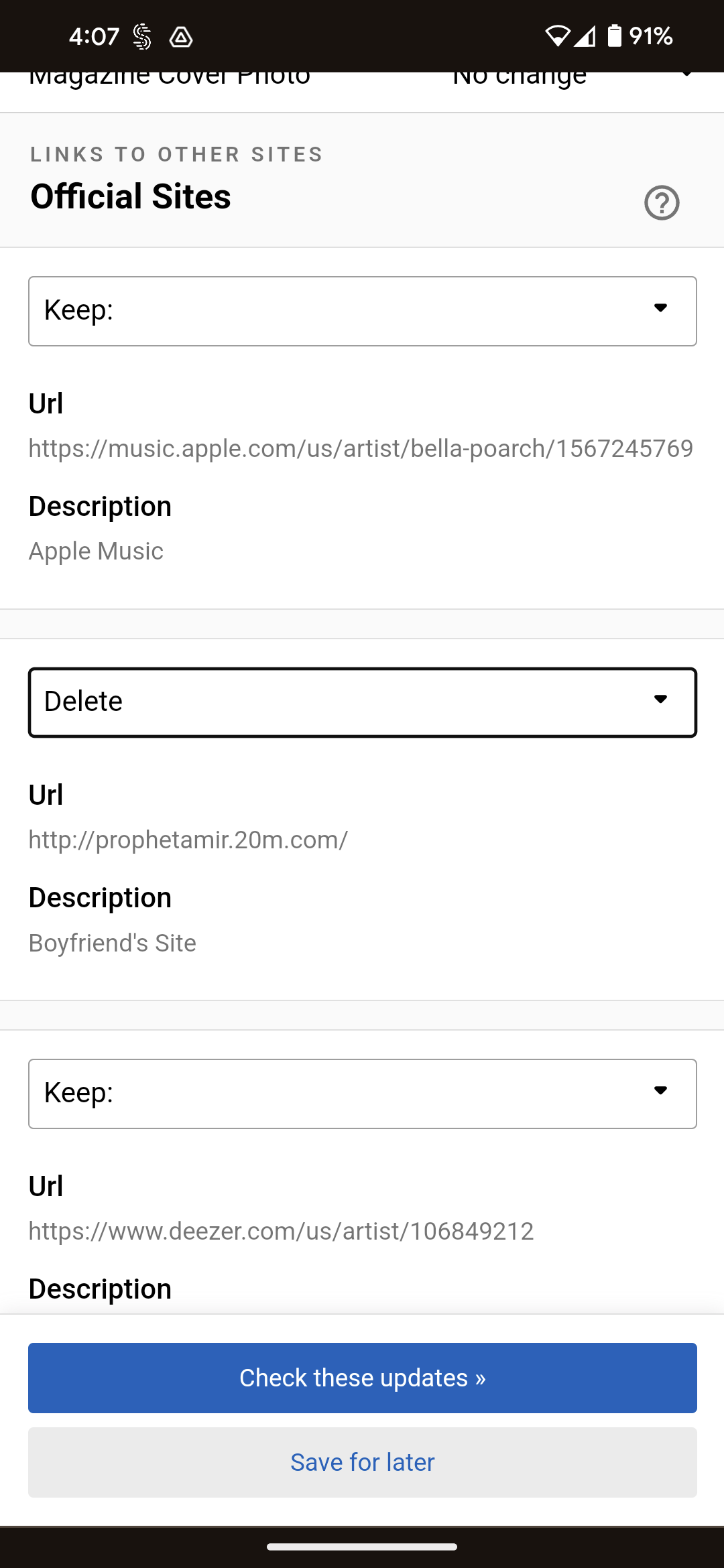Viewport: 724px width, 1568px height.
Task: Tap the Apple Music description text
Action: point(96,551)
